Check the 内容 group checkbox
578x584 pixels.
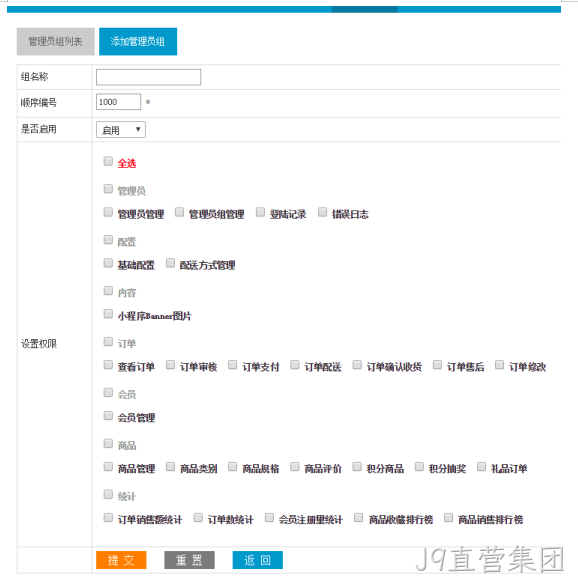108,291
